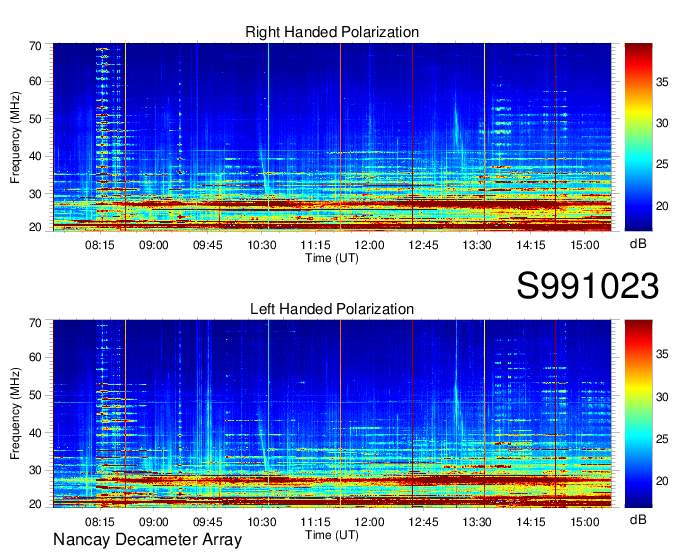Click the 12:45 time tick of Right Handed plot

pyautogui.click(x=423, y=245)
